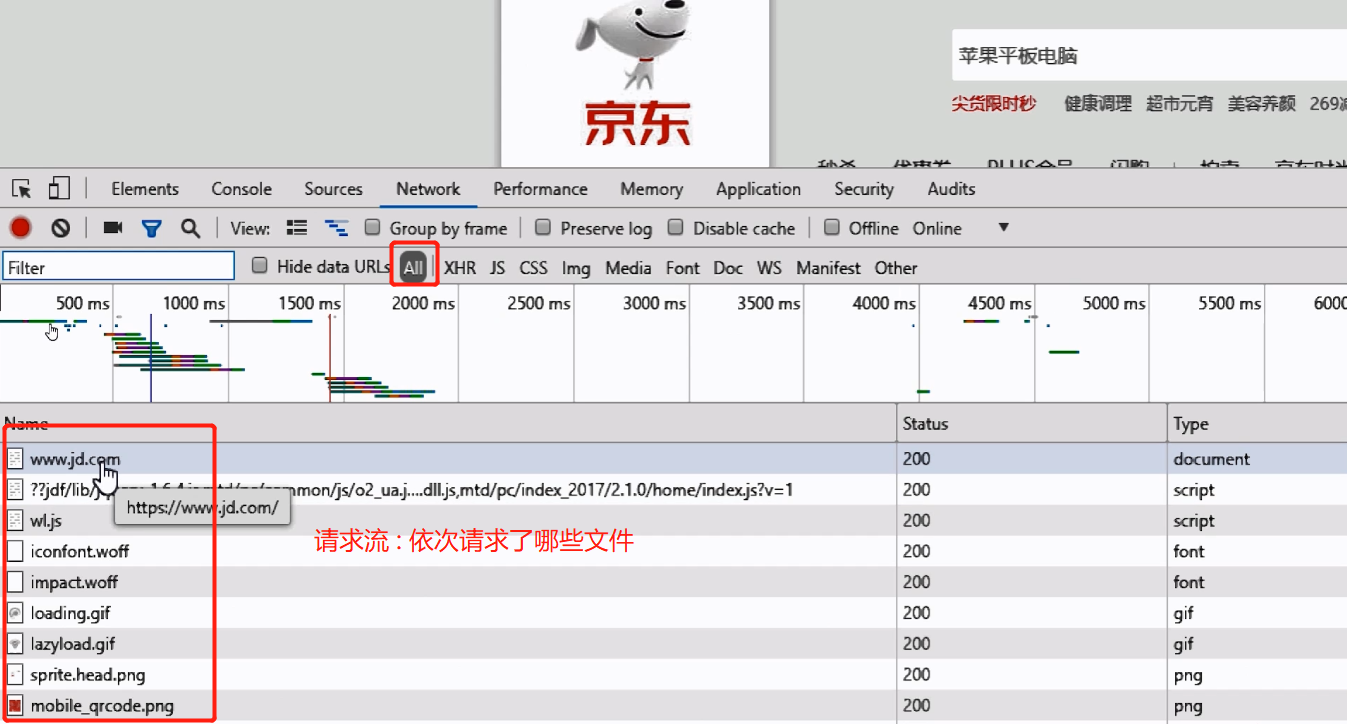Image resolution: width=1347 pixels, height=724 pixels.
Task: Click the iconfont.woff file icon
Action: tap(15, 551)
